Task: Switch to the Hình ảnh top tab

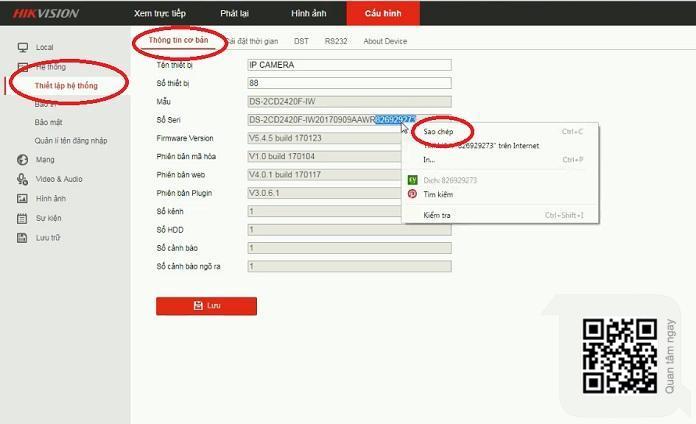Action: (308, 13)
